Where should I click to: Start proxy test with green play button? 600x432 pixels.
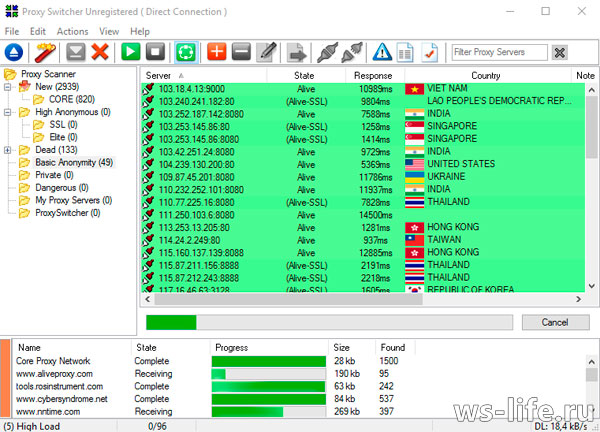click(130, 52)
